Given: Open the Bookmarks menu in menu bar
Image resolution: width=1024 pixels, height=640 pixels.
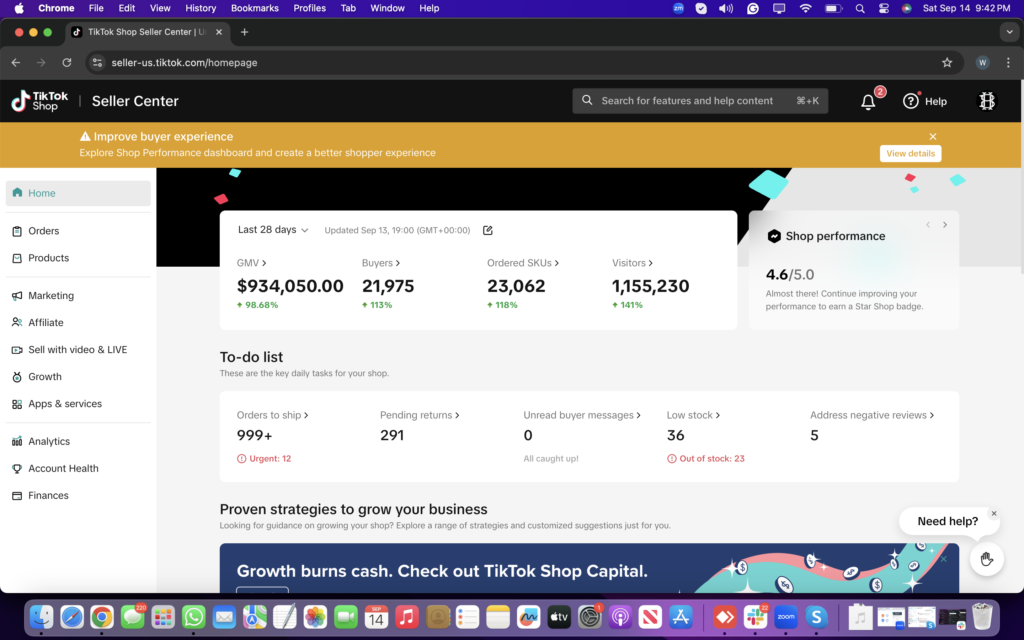Looking at the screenshot, I should pos(255,8).
